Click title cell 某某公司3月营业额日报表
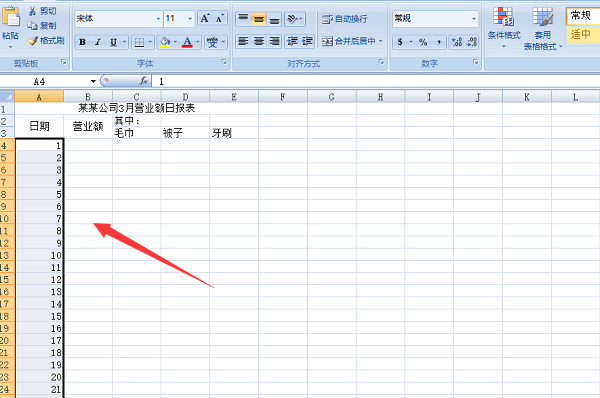Screen dimensions: 600x398 137,108
